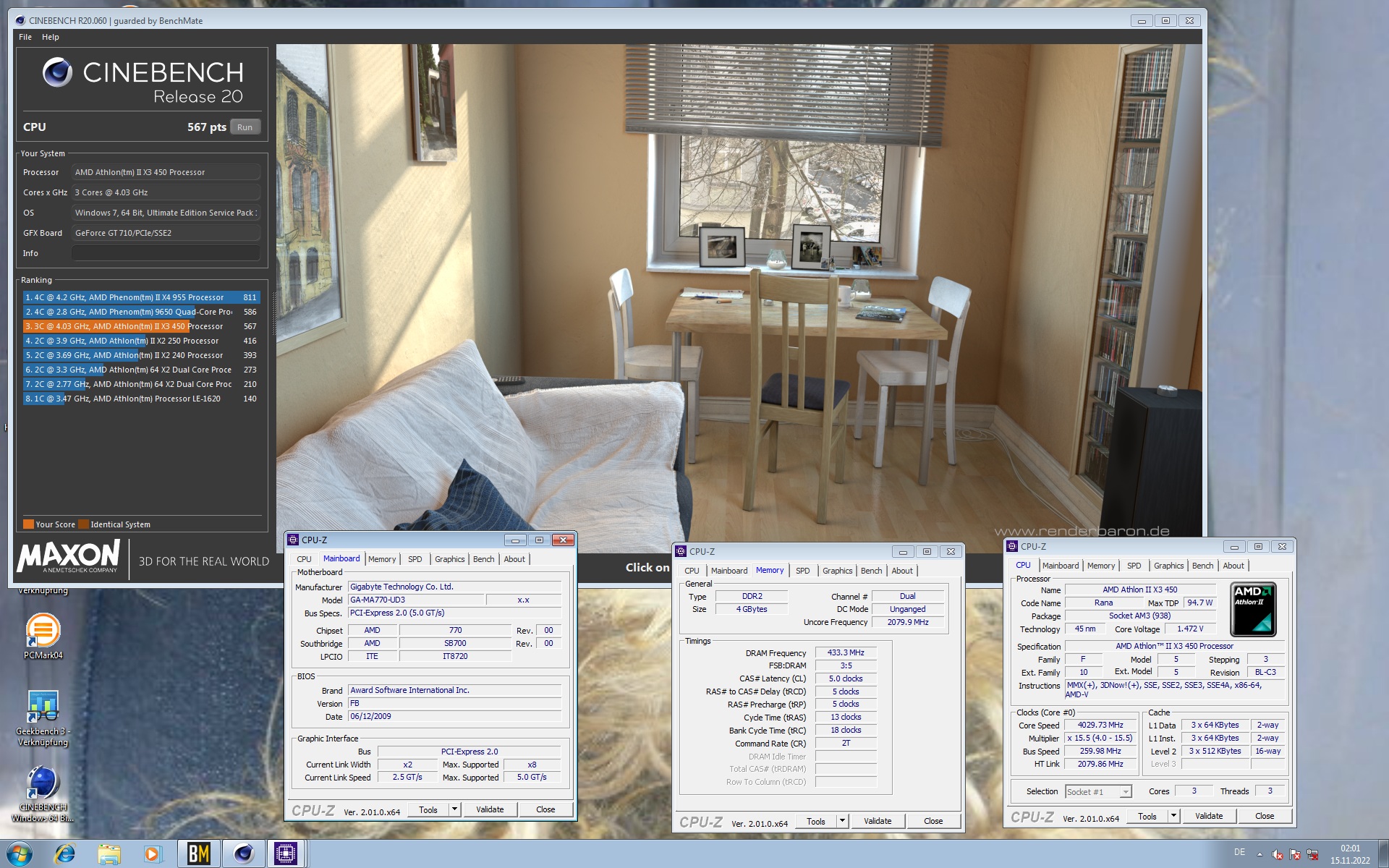Click the Action Center flag tray icon
Screen dimensions: 1389x868
pos(1295,854)
